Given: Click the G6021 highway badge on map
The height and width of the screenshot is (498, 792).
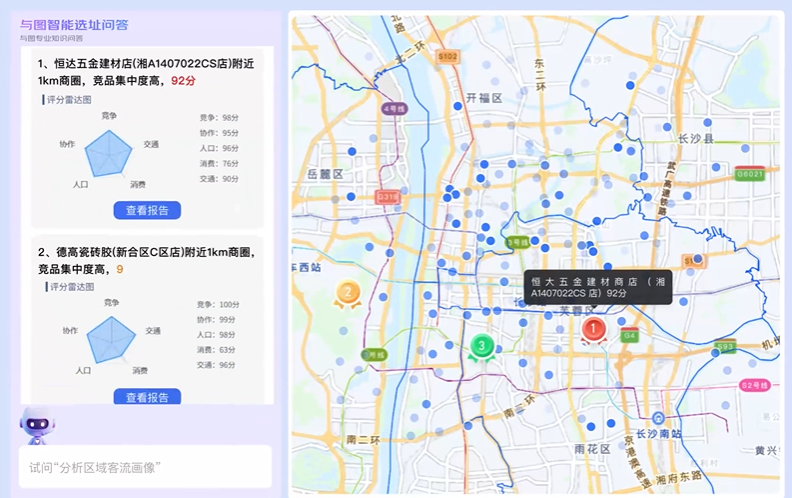Looking at the screenshot, I should (749, 174).
